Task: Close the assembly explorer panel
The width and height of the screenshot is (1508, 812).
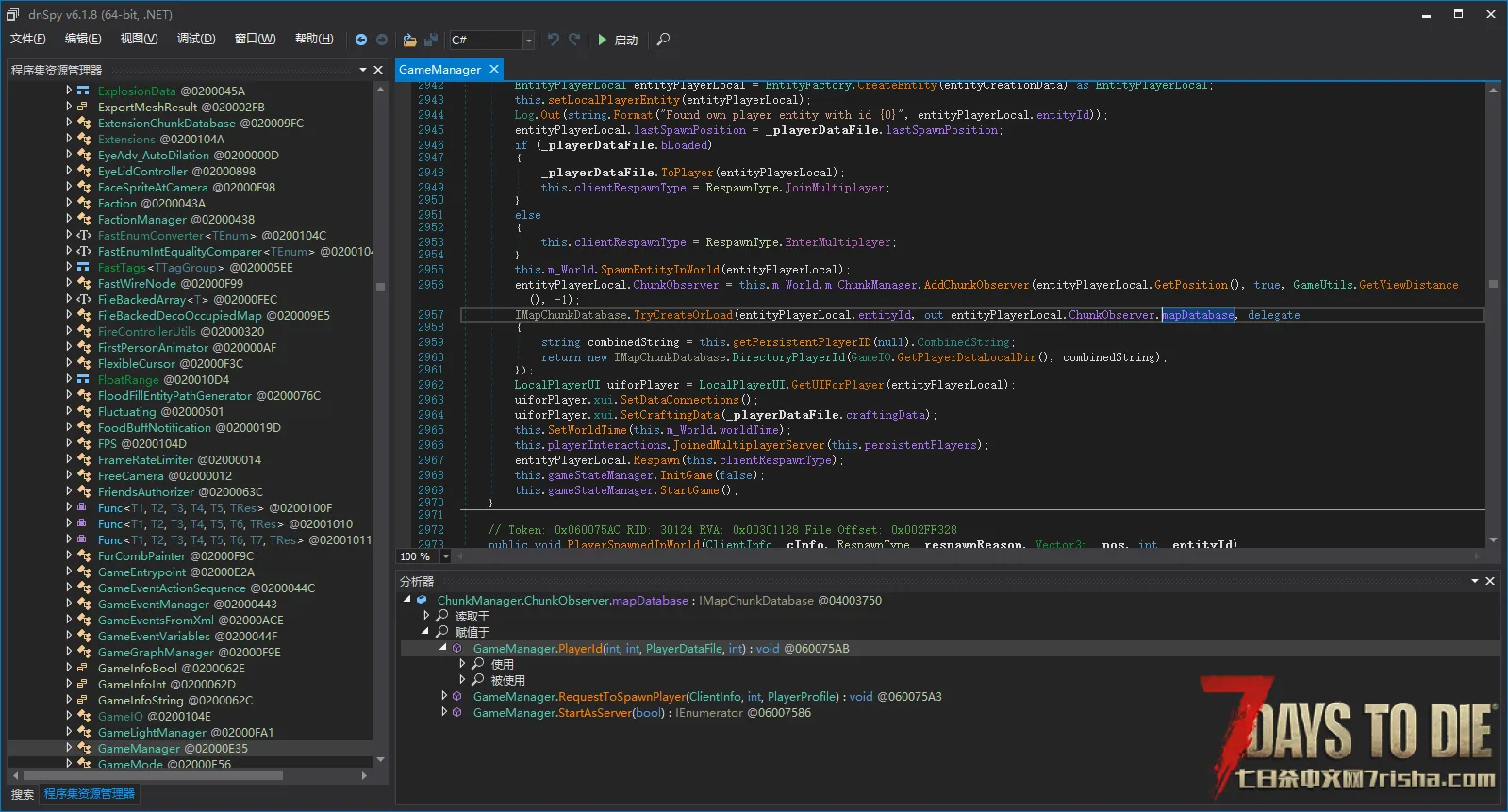Action: tap(378, 70)
